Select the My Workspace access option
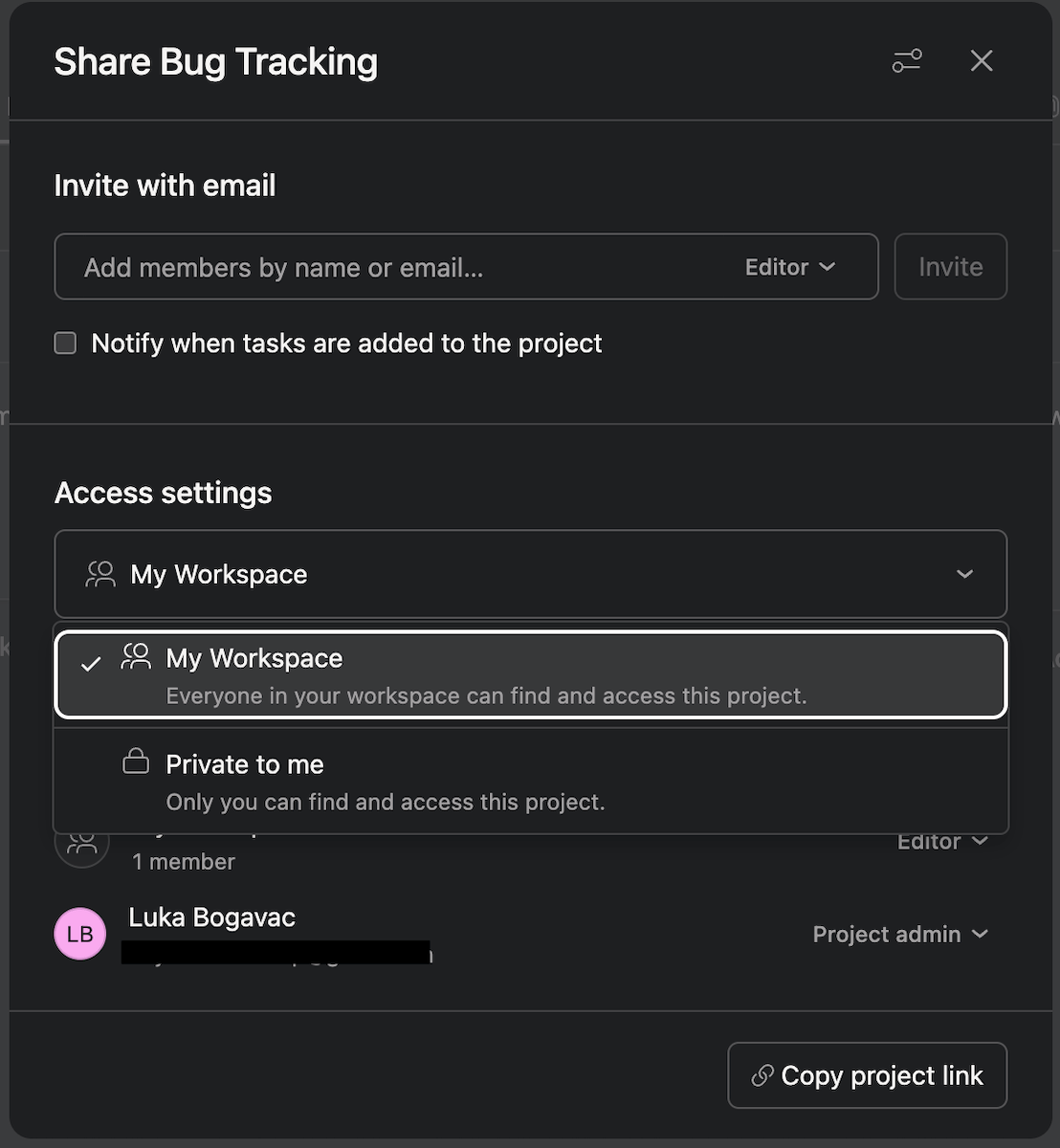 tap(531, 674)
